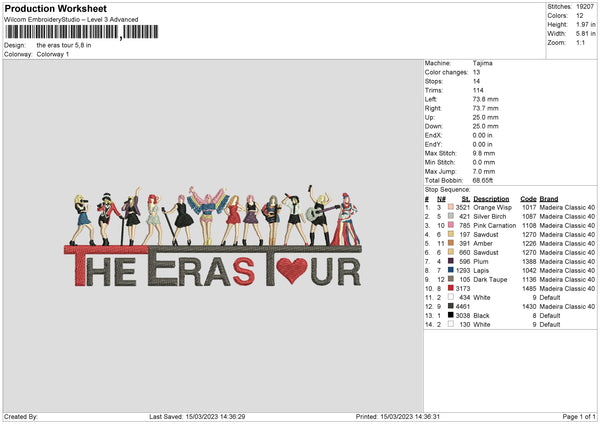The image size is (600, 424).
Task: Choose the Lapis blue color swatch
Action: tap(451, 271)
